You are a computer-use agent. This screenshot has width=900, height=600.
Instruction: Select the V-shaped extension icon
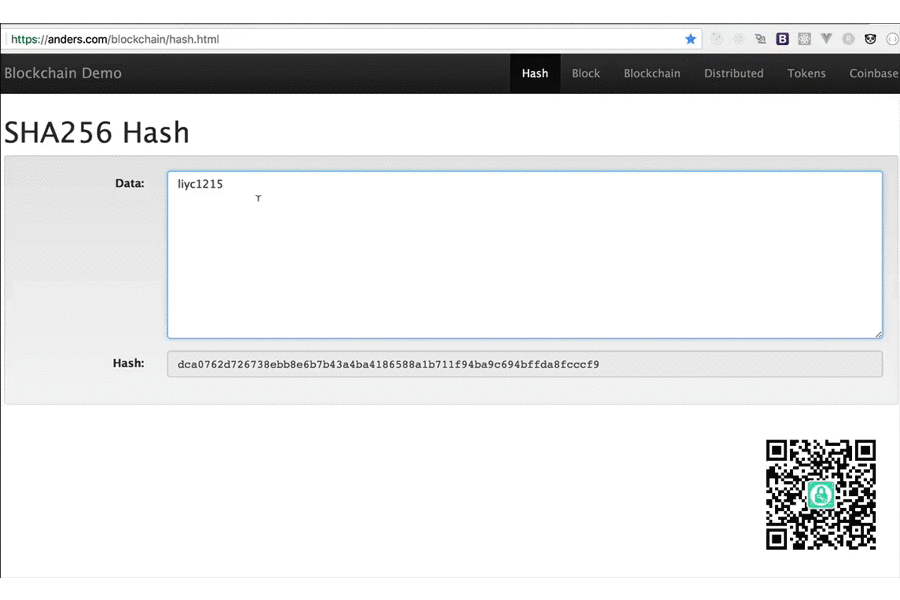pos(826,39)
